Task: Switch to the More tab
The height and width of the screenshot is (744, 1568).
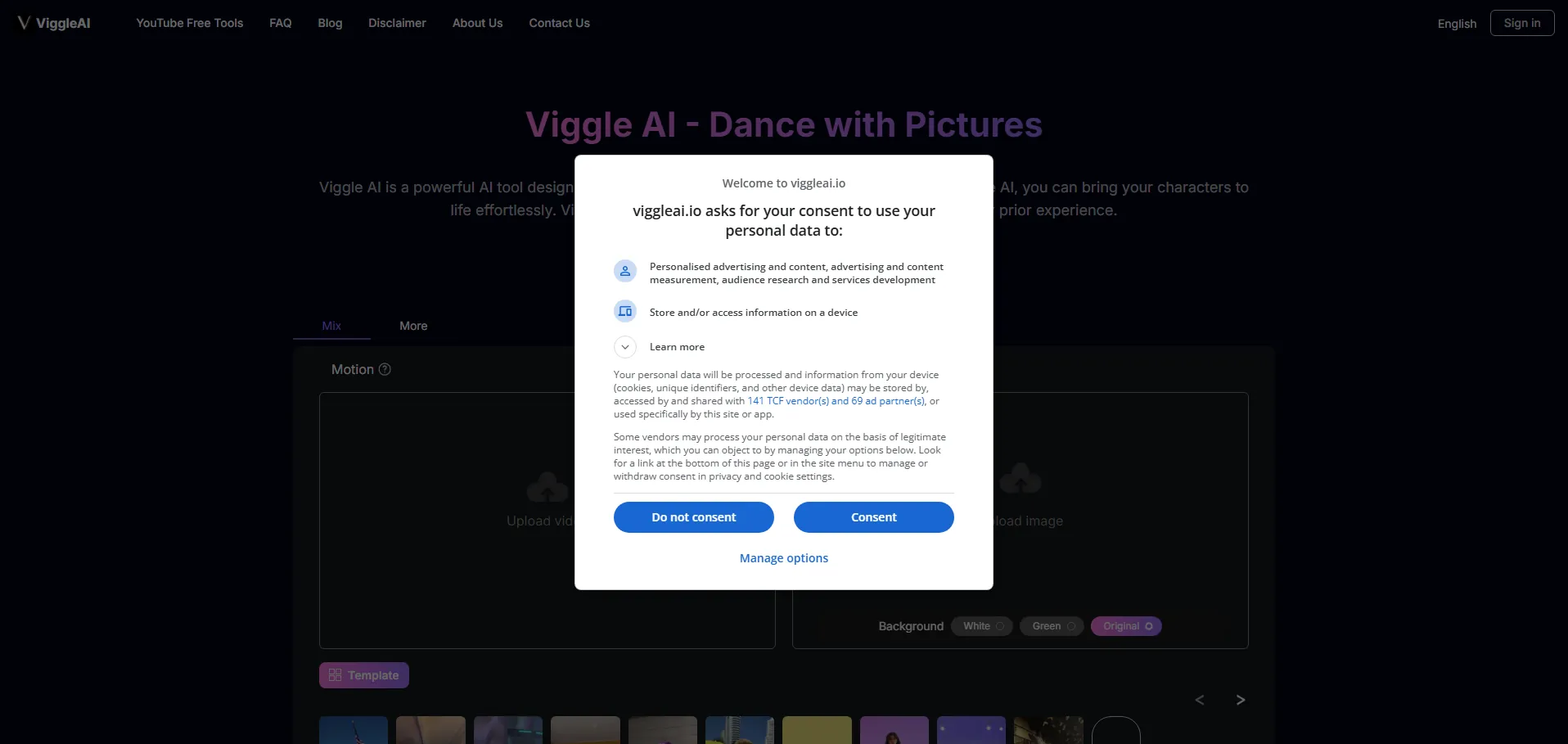Action: click(x=413, y=326)
